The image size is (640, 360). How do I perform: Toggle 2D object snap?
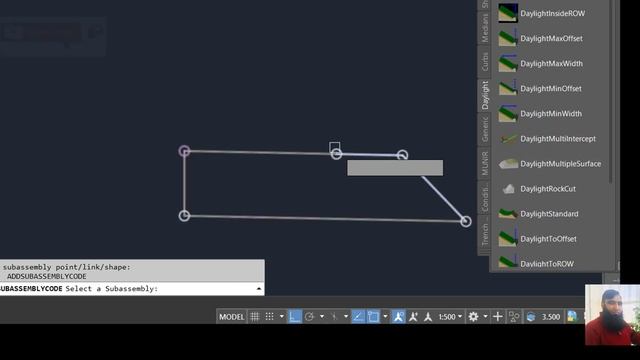point(373,317)
